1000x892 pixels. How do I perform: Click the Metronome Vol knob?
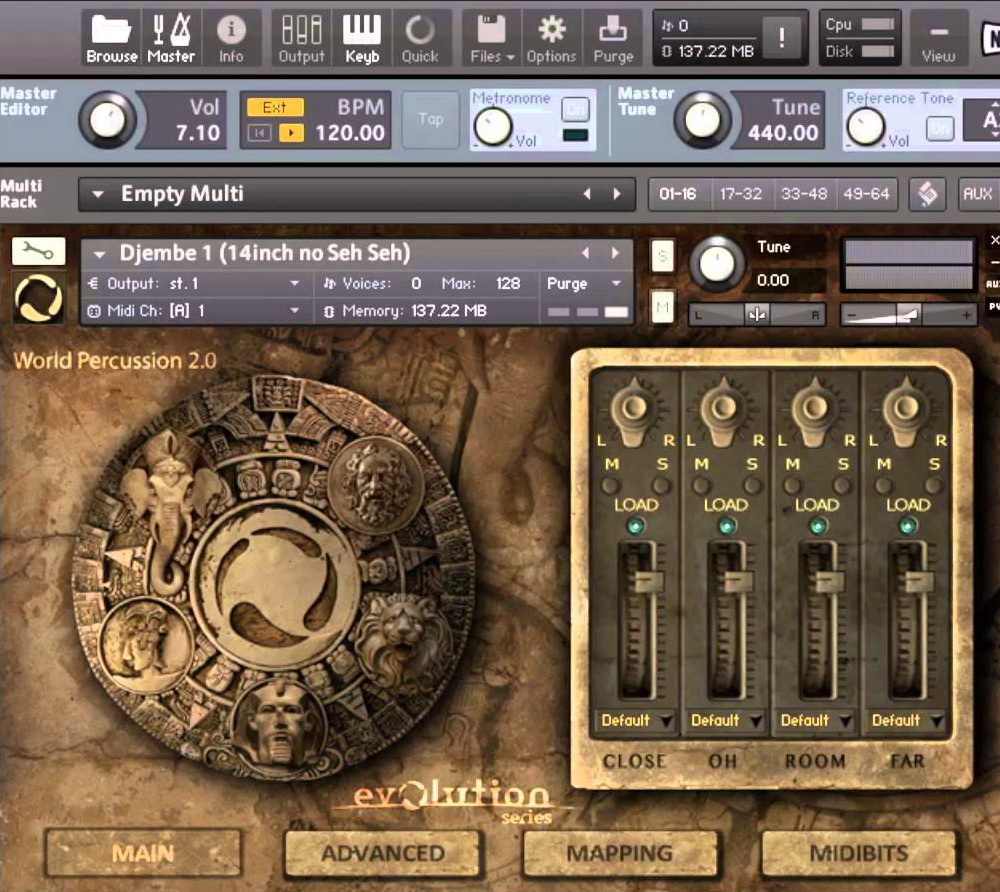[x=493, y=126]
